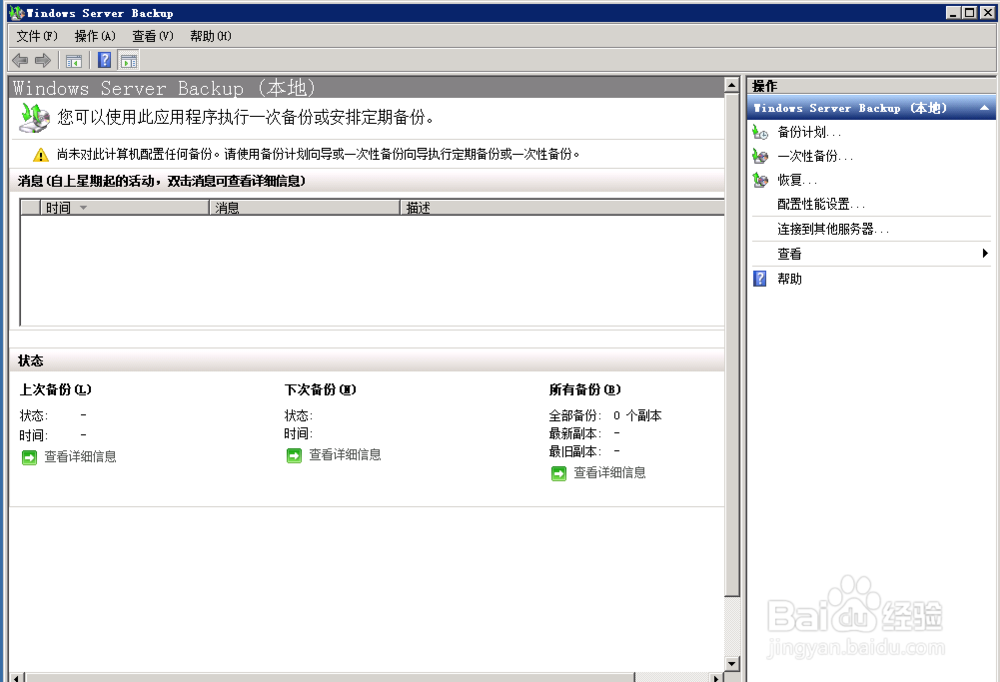Click the 所有备份(B) heading

point(585,389)
